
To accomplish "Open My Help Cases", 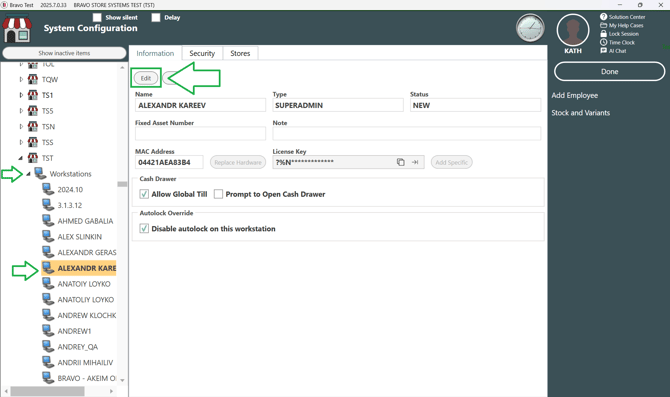I will pos(622,25).
